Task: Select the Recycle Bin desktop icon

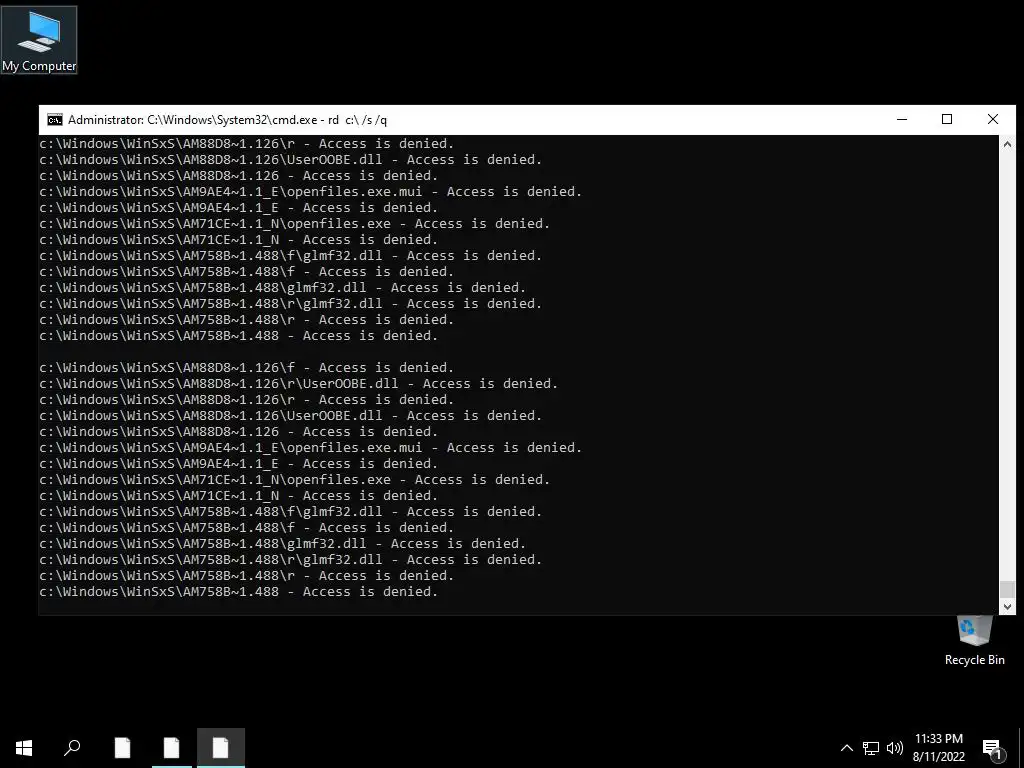Action: pos(974,641)
